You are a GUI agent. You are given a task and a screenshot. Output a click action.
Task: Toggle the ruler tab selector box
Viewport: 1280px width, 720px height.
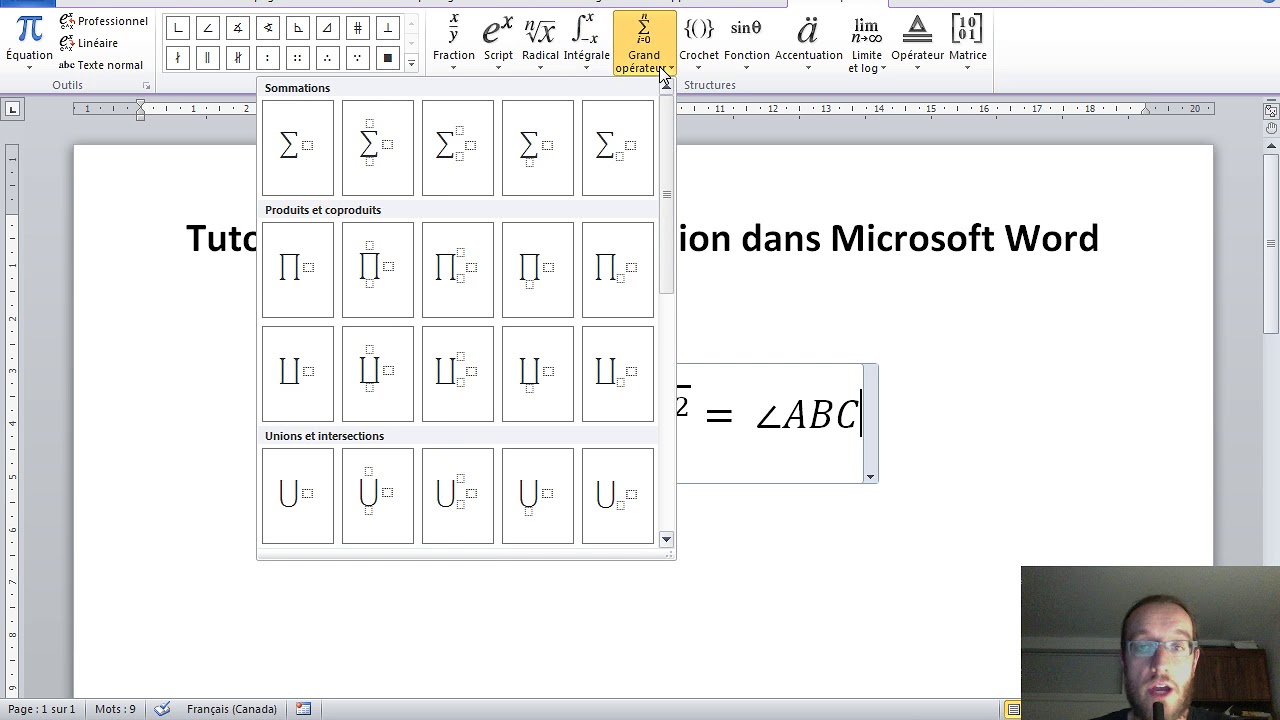pyautogui.click(x=12, y=109)
